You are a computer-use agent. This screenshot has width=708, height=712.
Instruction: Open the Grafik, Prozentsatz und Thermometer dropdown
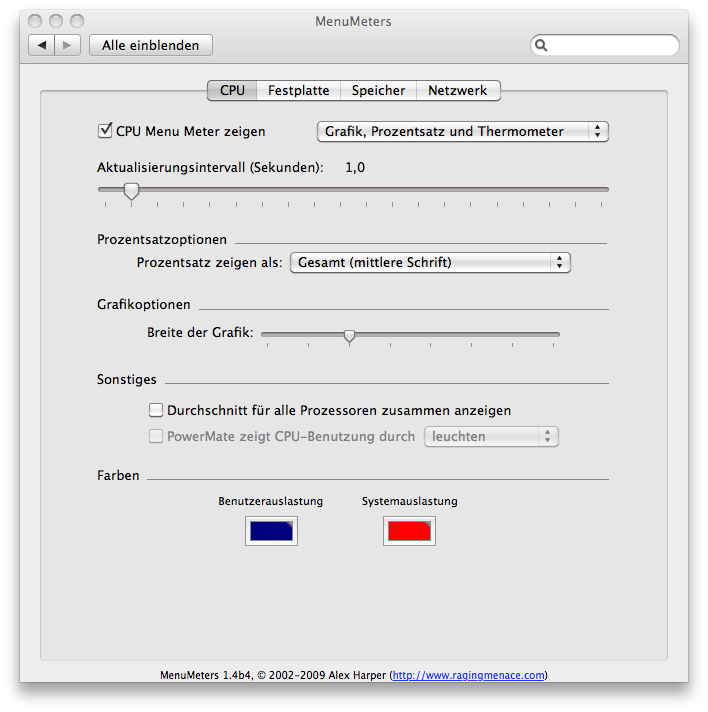coord(462,131)
